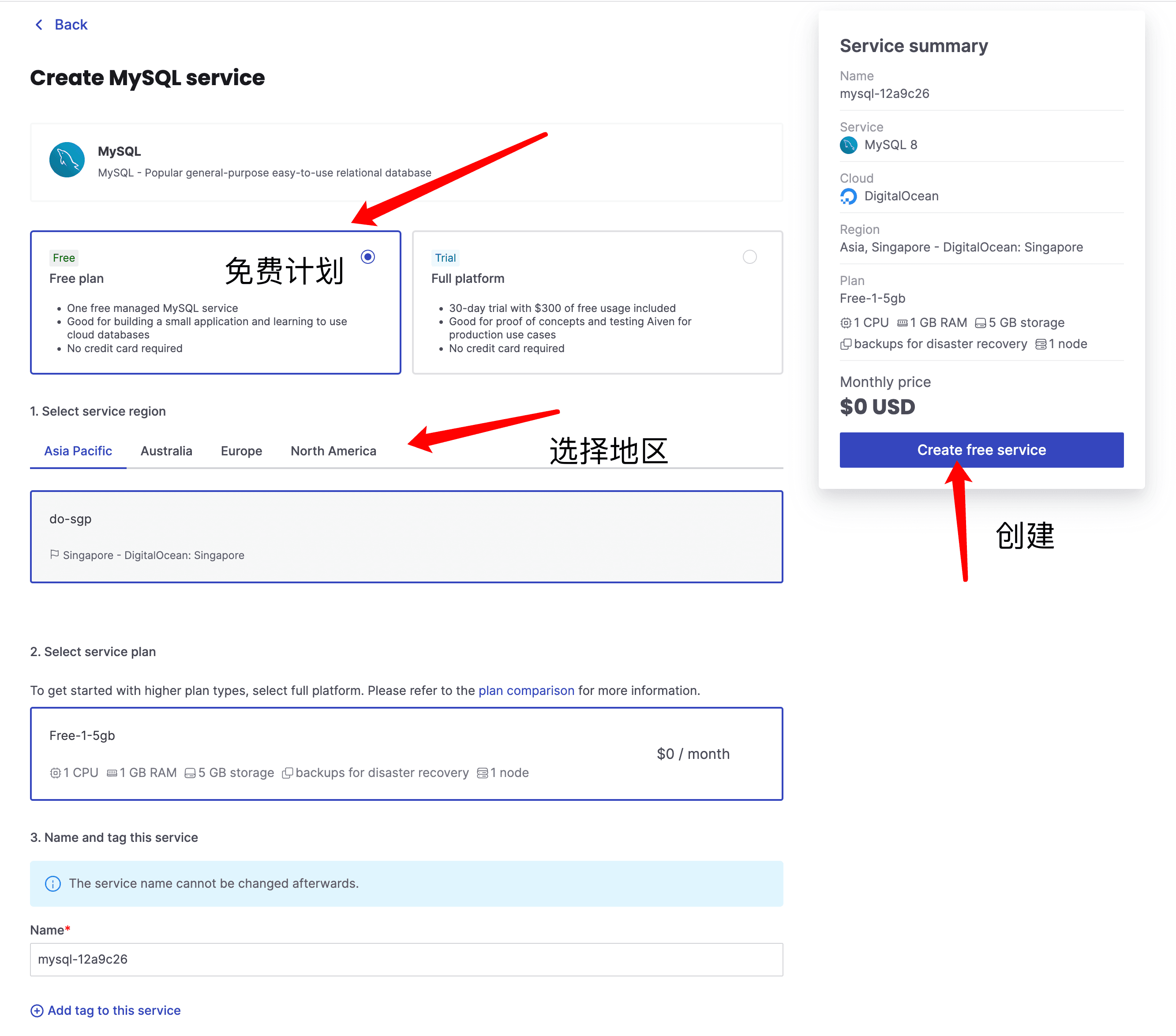Choose the Free-1-5gb service plan card
This screenshot has height=1036, width=1176.
point(407,754)
